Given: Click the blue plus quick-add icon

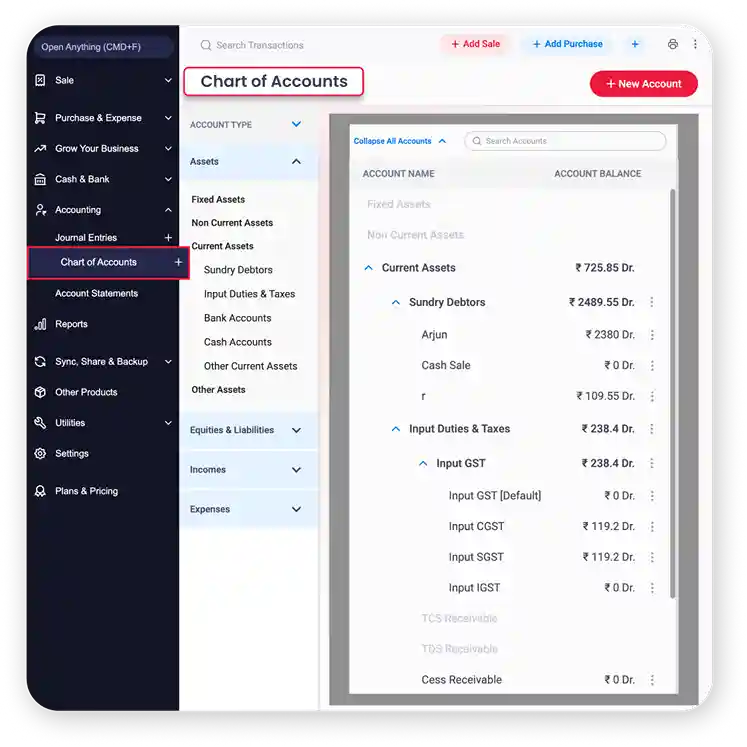Looking at the screenshot, I should (x=635, y=44).
